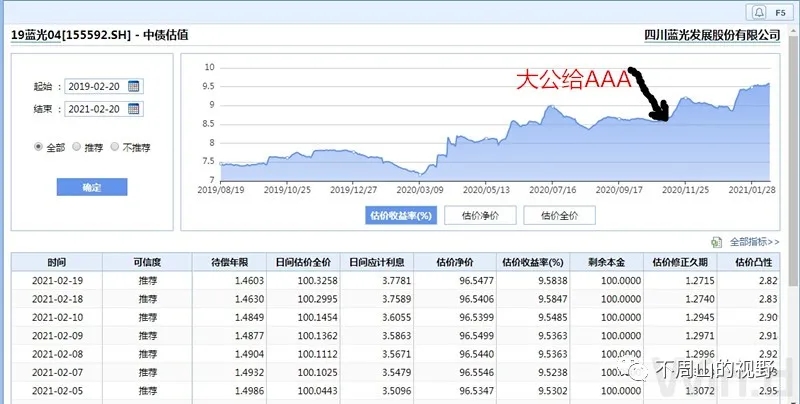Select the 2021-02-05 date cell
This screenshot has width=800, height=404.
pos(57,391)
